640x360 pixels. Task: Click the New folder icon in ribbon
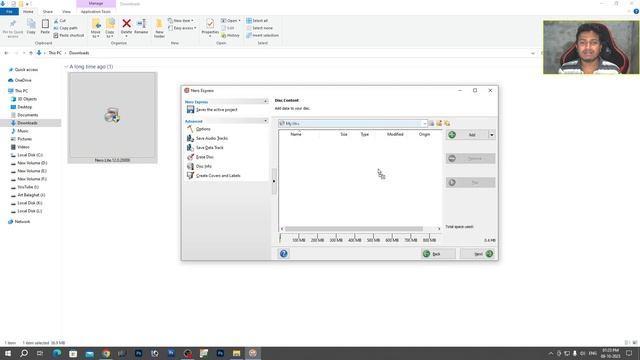tap(159, 24)
